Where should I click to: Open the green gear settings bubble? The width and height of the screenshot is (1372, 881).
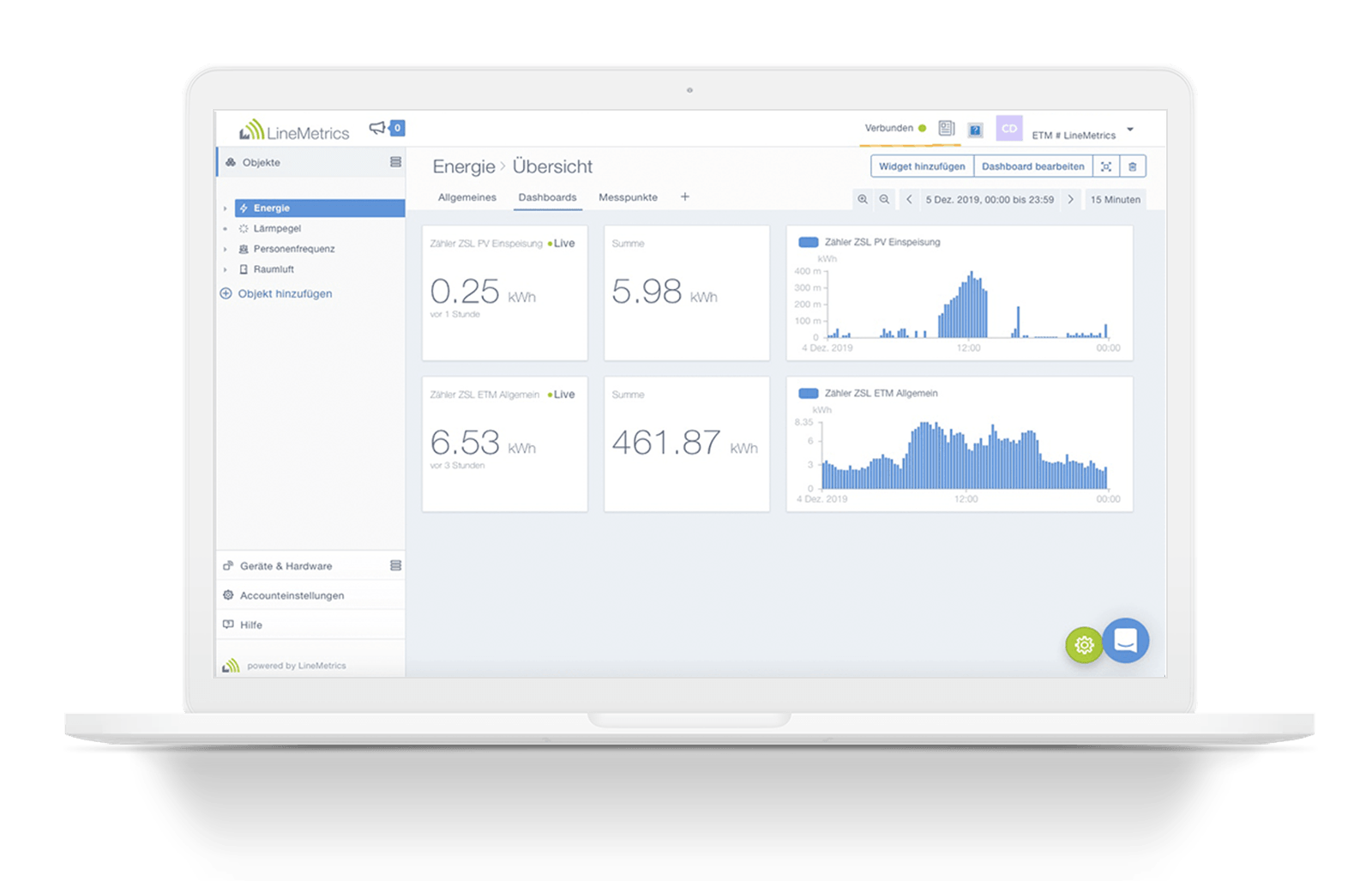tap(1084, 644)
